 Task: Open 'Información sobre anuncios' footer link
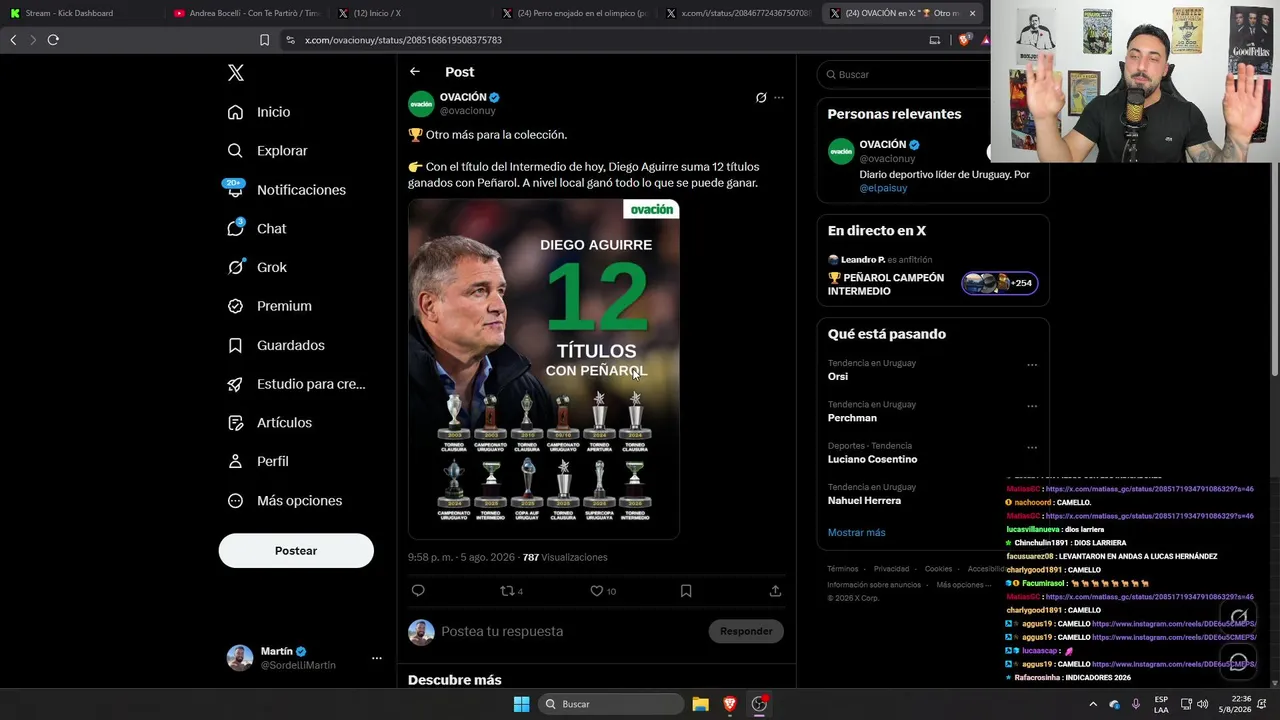(x=874, y=585)
